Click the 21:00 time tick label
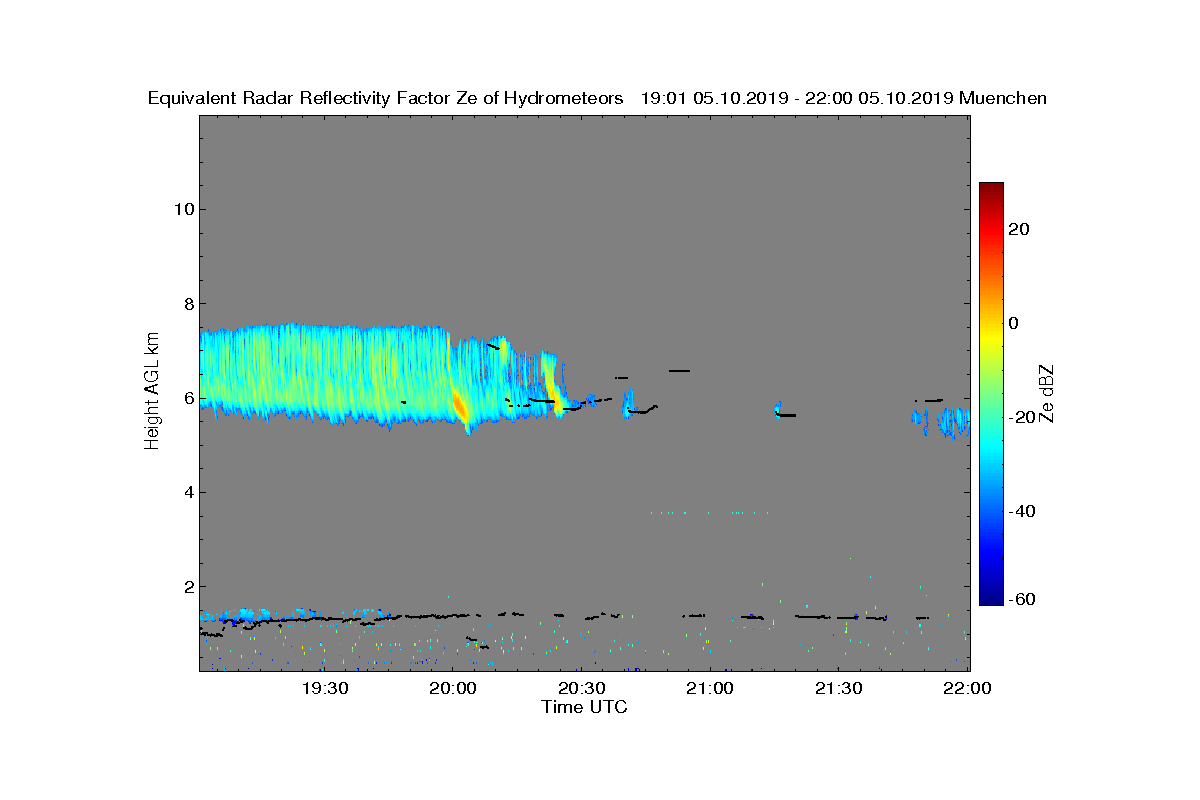Image resolution: width=1200 pixels, height=800 pixels. click(x=710, y=688)
